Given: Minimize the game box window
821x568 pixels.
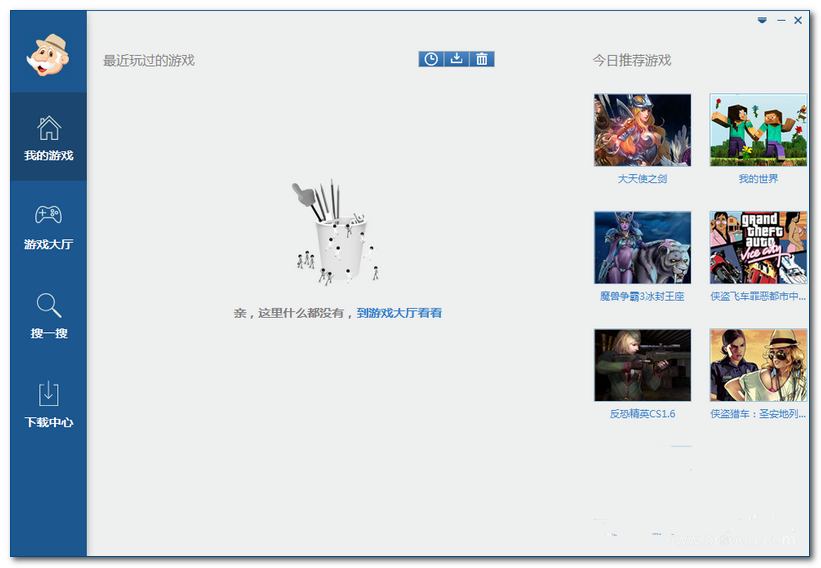Looking at the screenshot, I should pos(781,20).
